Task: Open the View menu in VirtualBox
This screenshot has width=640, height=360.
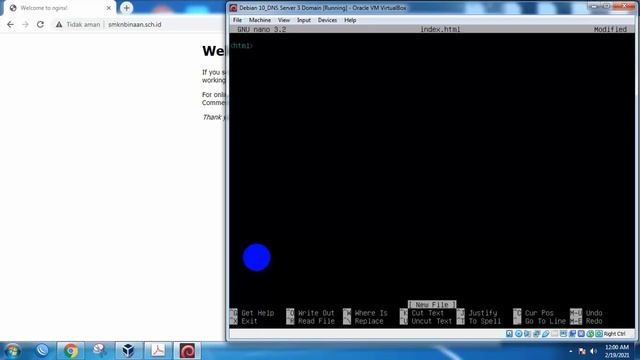Action: [x=284, y=20]
